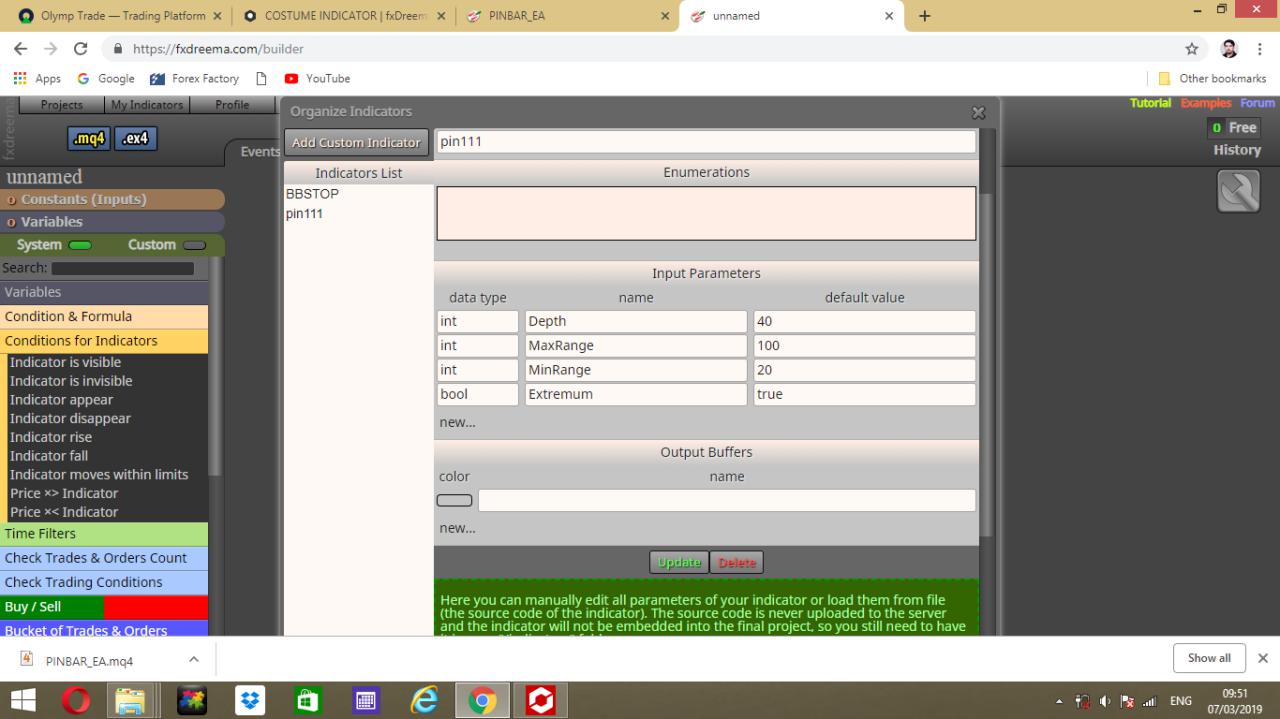Screen dimensions: 1280x719
Task: Click Depth default value field
Action: 864,321
